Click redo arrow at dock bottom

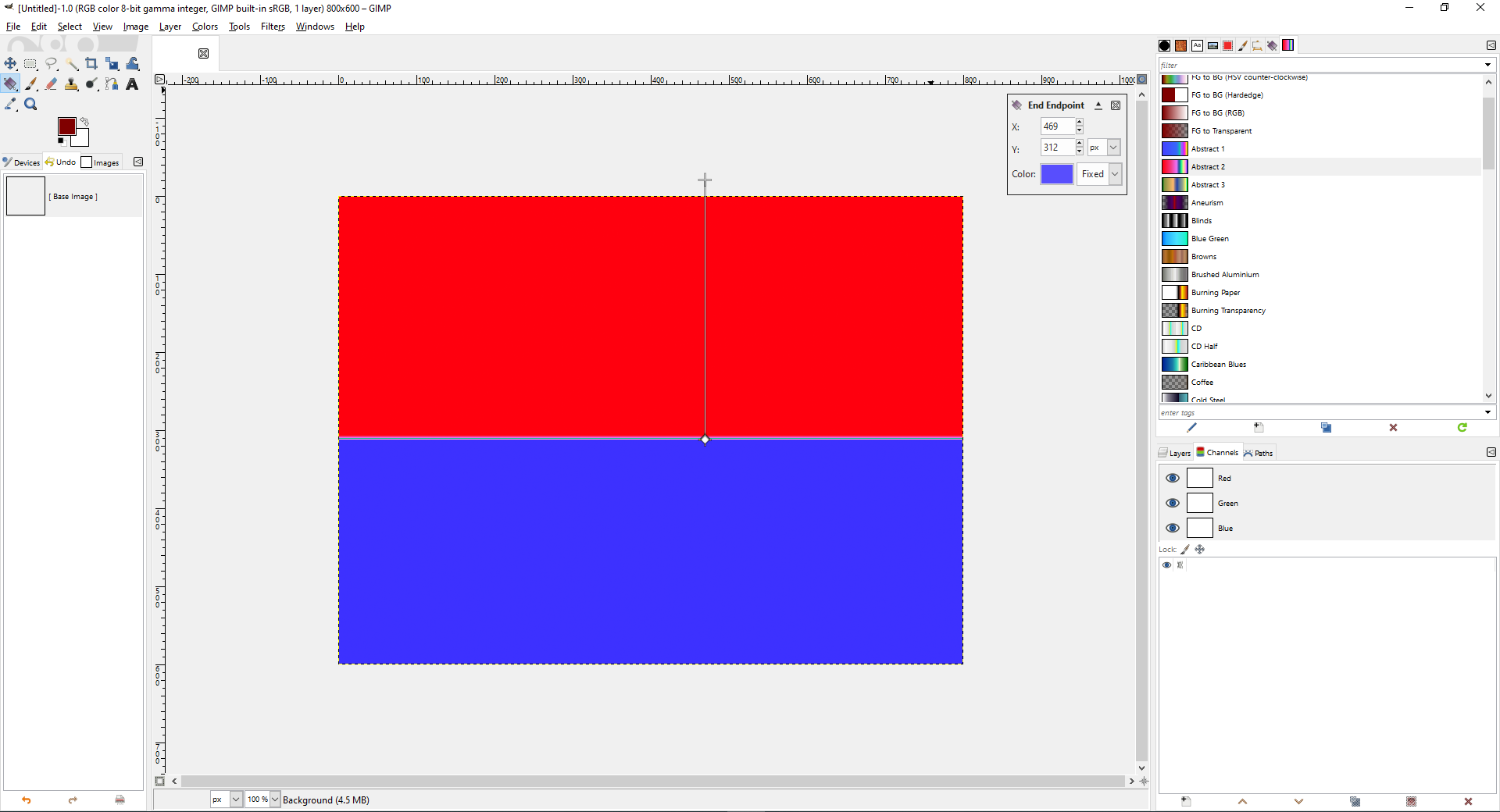pyautogui.click(x=73, y=800)
